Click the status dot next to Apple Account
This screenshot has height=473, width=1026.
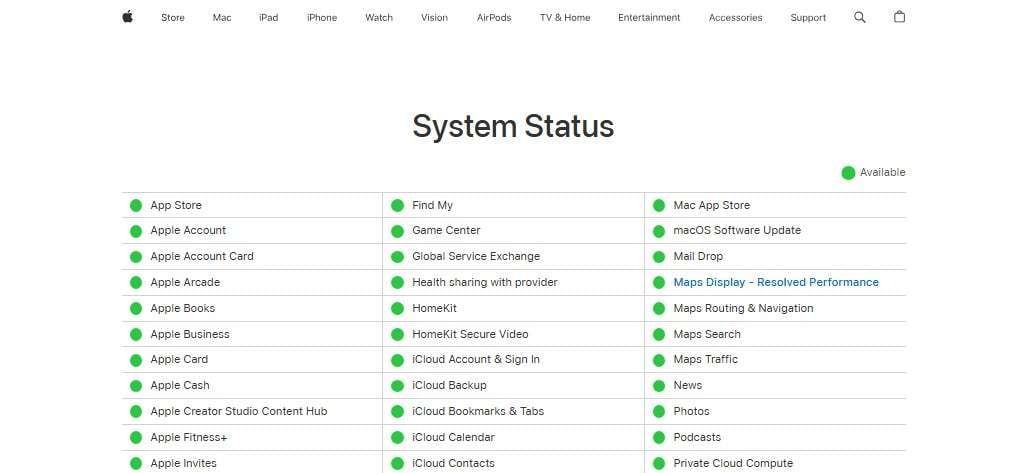(x=135, y=231)
